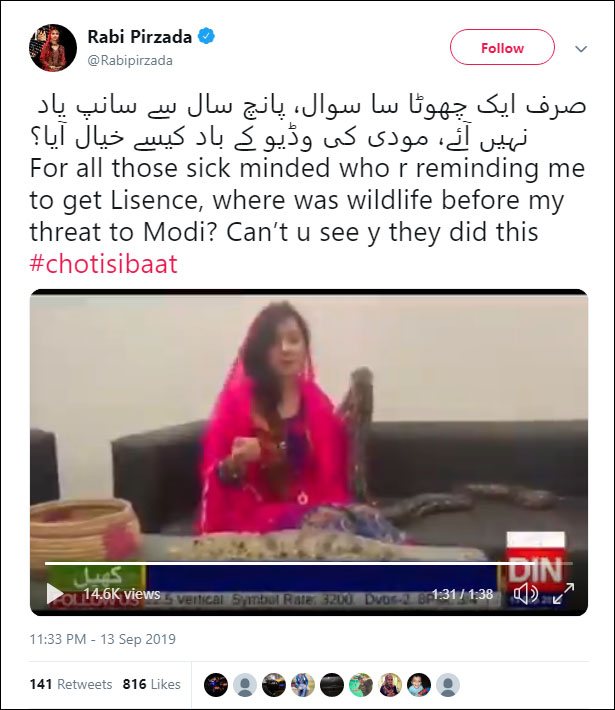
Task: Click the last gray default liker avatar
Action: (x=448, y=685)
